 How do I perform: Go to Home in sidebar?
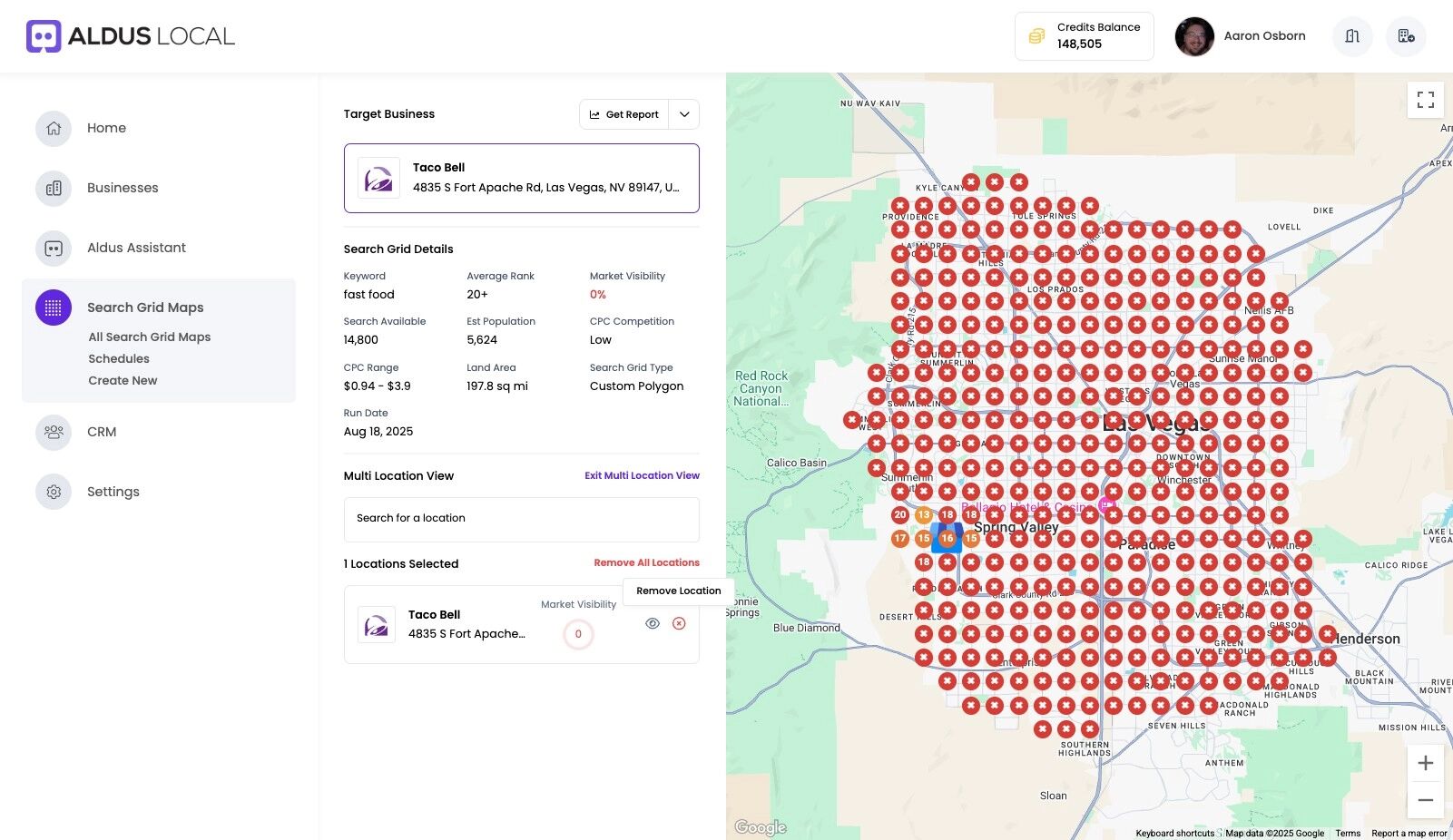[106, 128]
